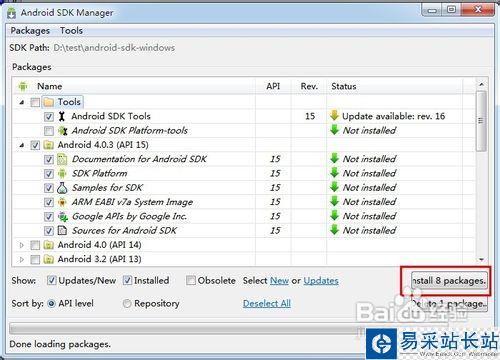Collapse the Android 4.0.3 (API 15) node
500x360 pixels.
(x=22, y=145)
